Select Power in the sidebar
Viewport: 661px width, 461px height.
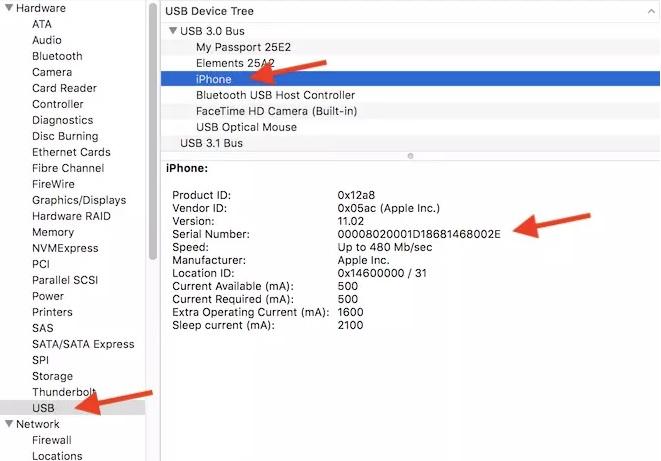[48, 296]
